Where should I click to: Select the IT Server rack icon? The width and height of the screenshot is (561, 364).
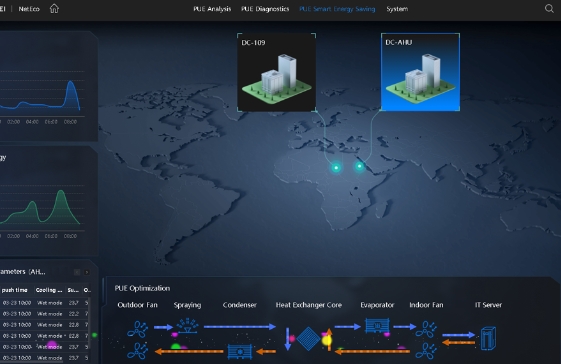pyautogui.click(x=488, y=338)
